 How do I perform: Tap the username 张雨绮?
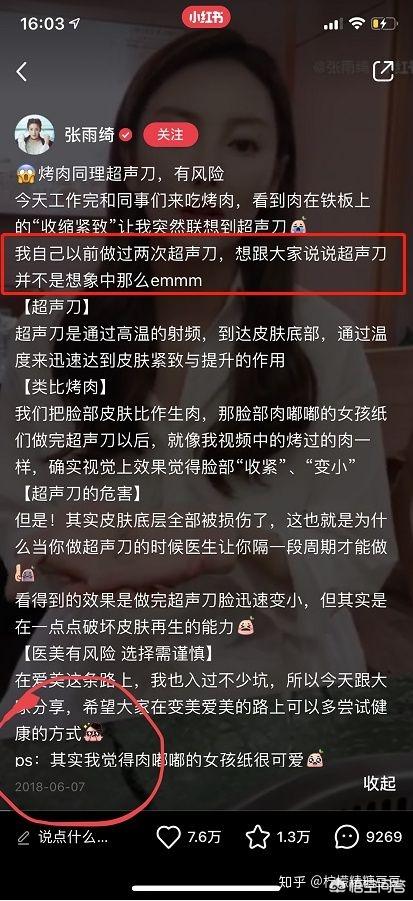coord(90,134)
